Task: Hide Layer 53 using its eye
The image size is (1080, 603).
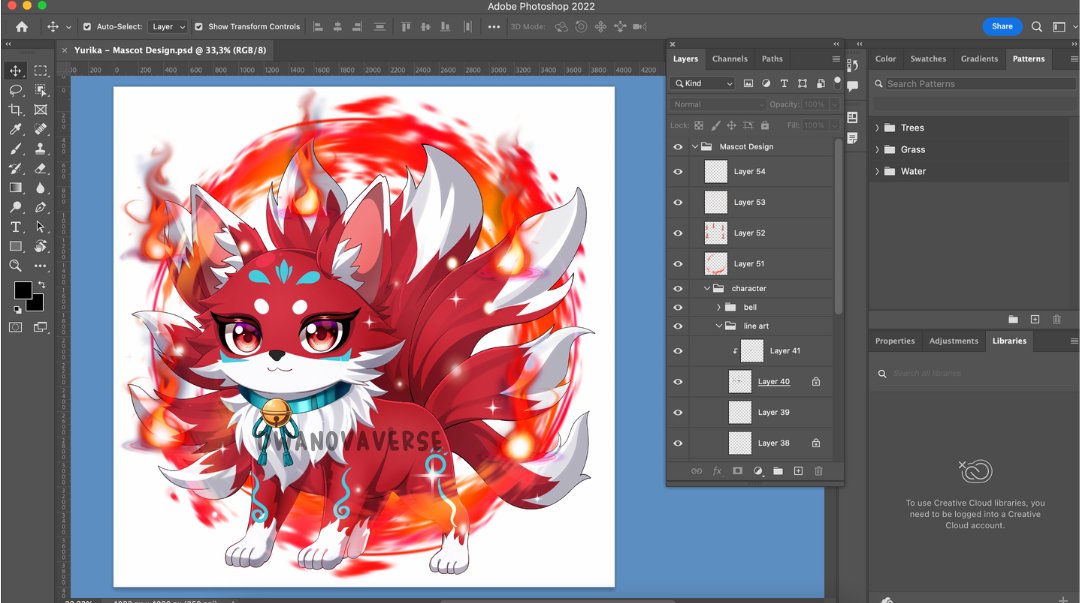Action: [678, 203]
